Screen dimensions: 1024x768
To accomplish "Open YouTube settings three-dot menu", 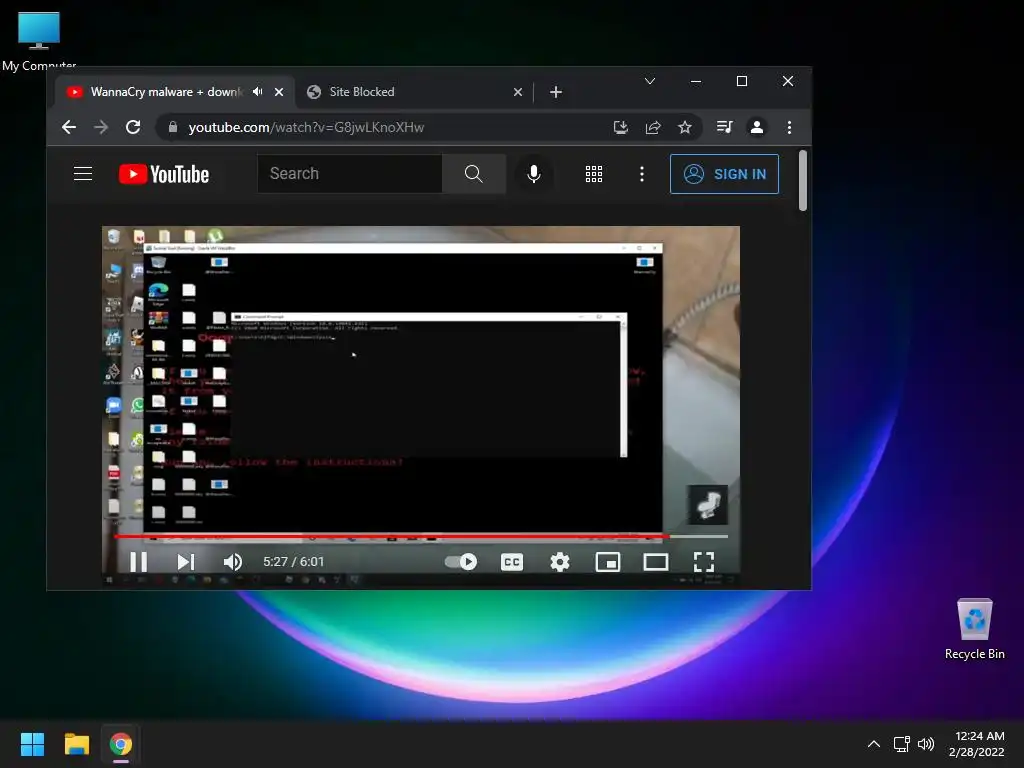I will 642,174.
